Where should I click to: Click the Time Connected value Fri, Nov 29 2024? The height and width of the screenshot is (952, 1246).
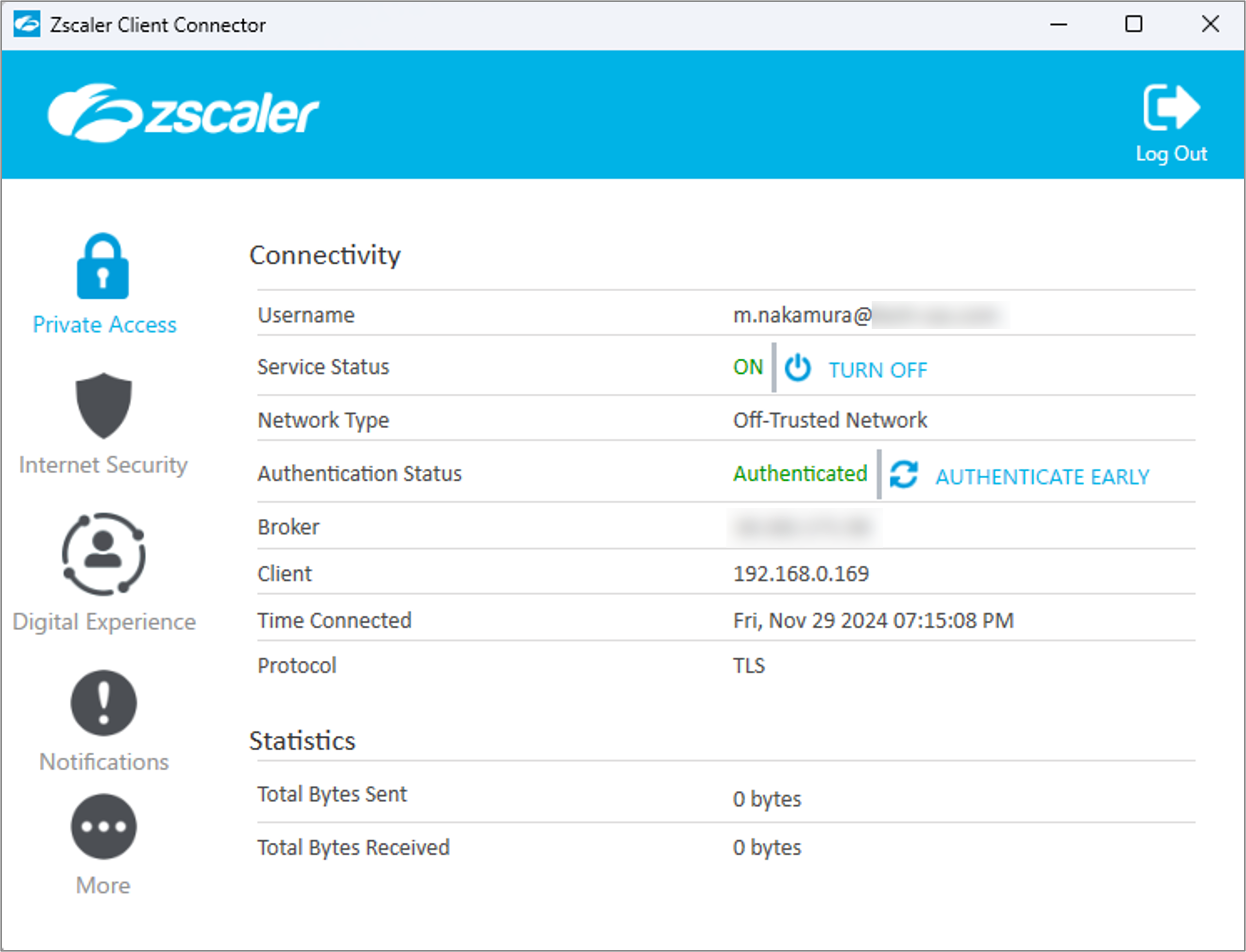point(874,620)
